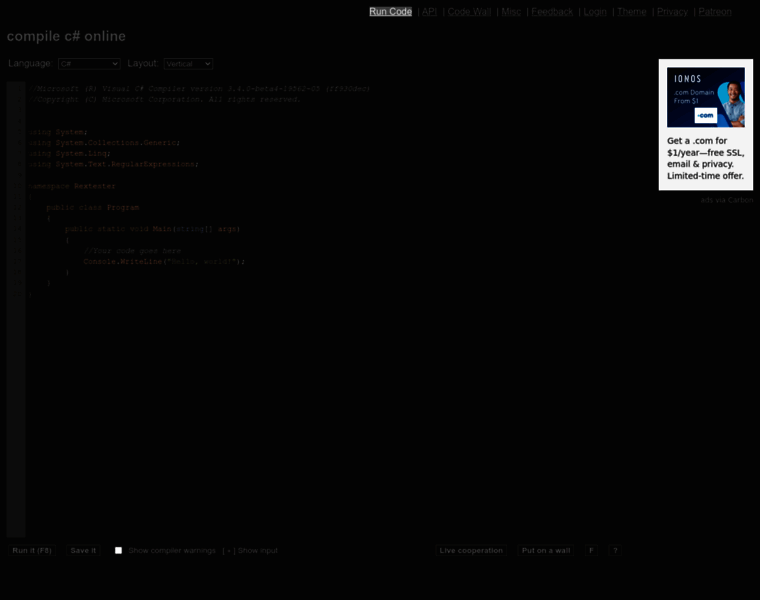This screenshot has height=600, width=760.
Task: Open the API link
Action: (429, 12)
